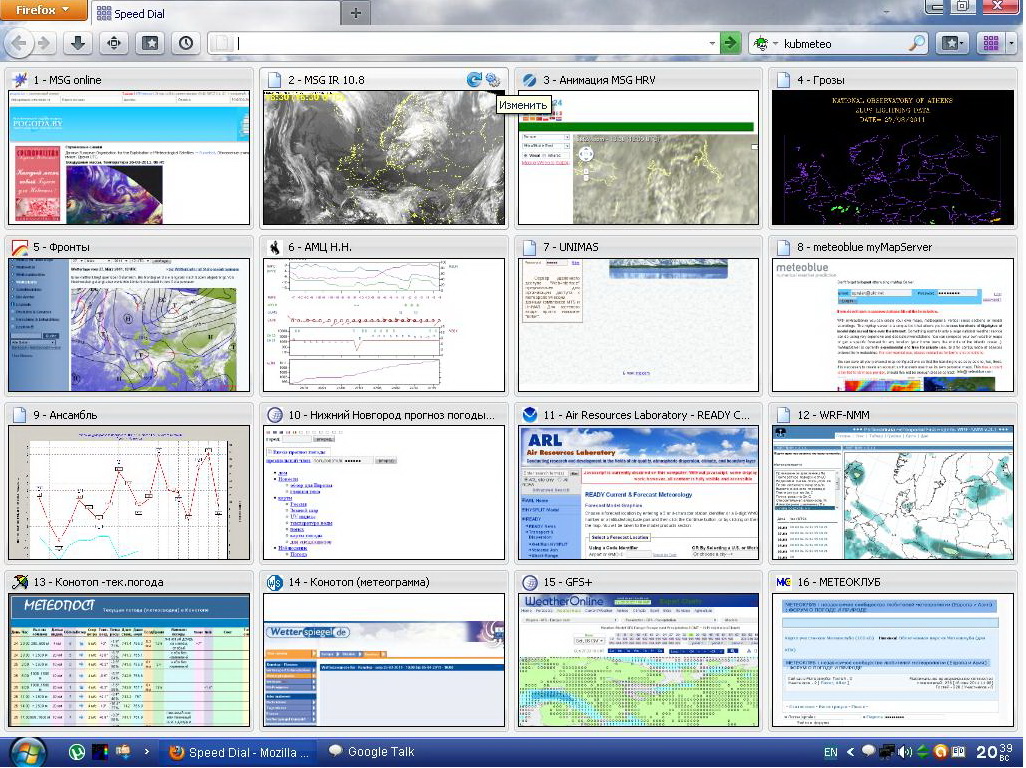The height and width of the screenshot is (768, 1026).
Task: Open History via the clock icon
Action: coord(185,43)
